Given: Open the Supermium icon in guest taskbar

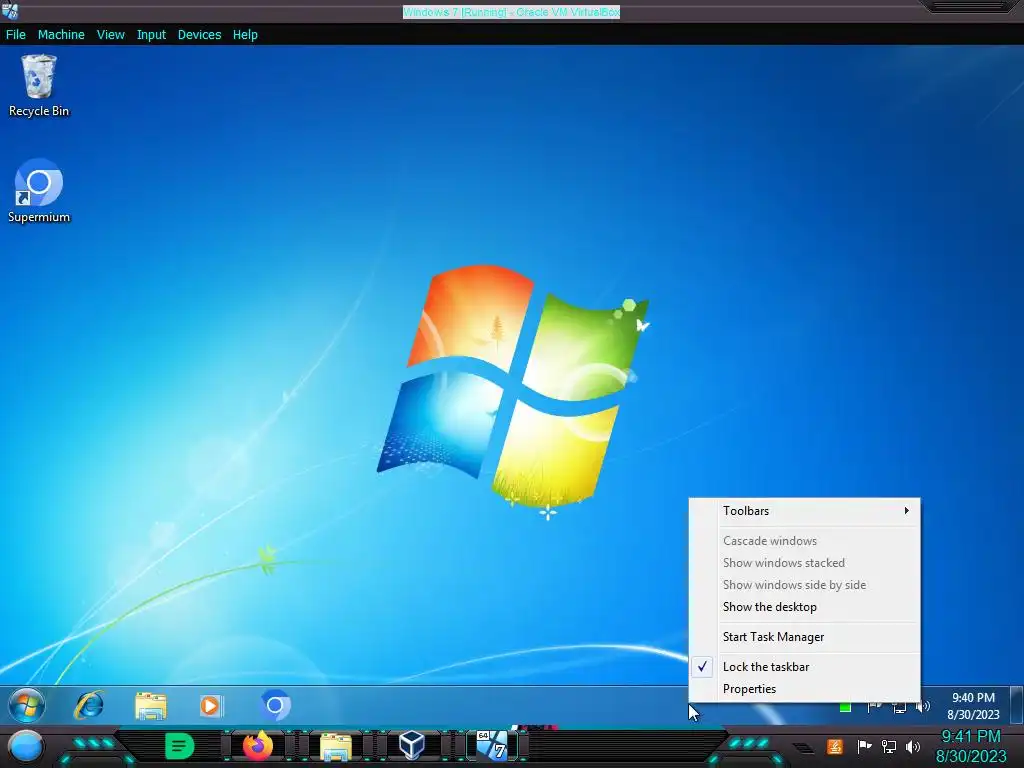Looking at the screenshot, I should [275, 705].
